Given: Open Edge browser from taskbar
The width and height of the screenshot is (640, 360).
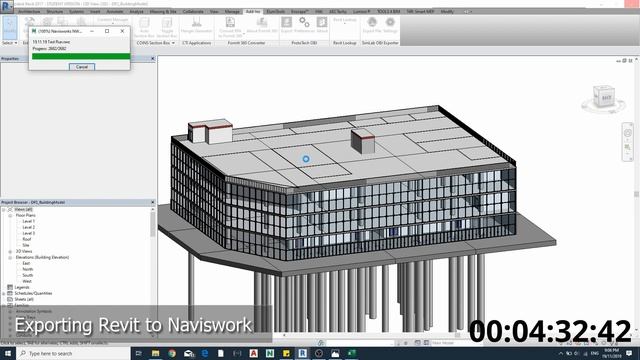Looking at the screenshot, I should coord(204,353).
